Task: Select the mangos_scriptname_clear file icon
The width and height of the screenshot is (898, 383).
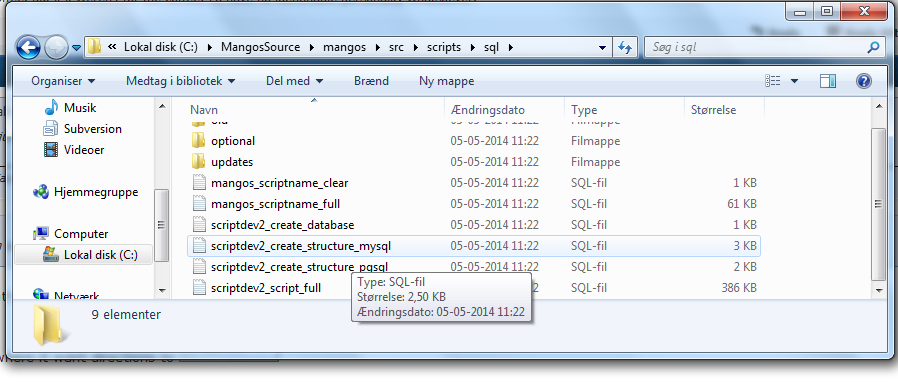Action: tap(198, 183)
